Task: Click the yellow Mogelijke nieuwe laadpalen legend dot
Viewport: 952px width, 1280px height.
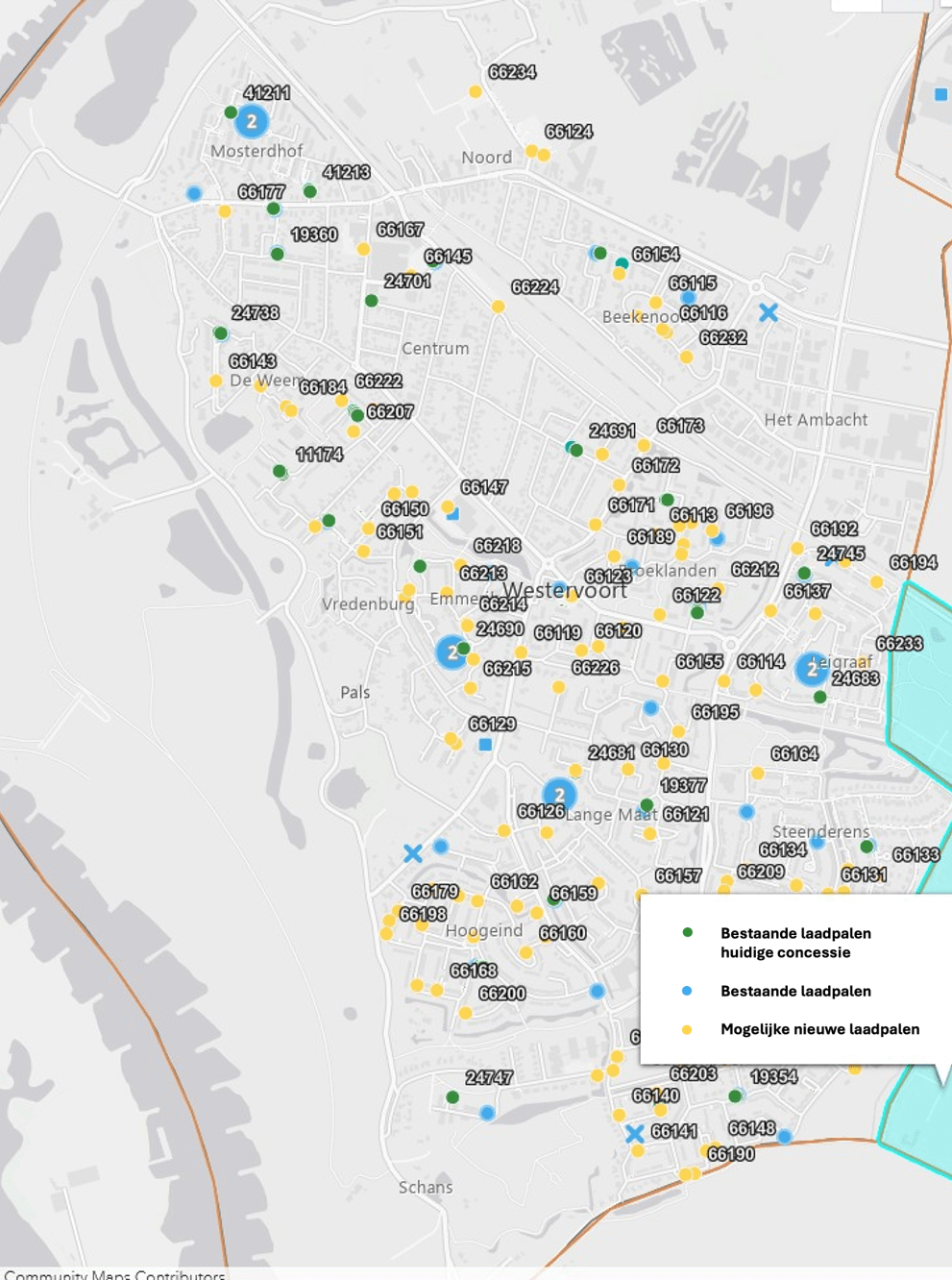Action: point(687,1029)
